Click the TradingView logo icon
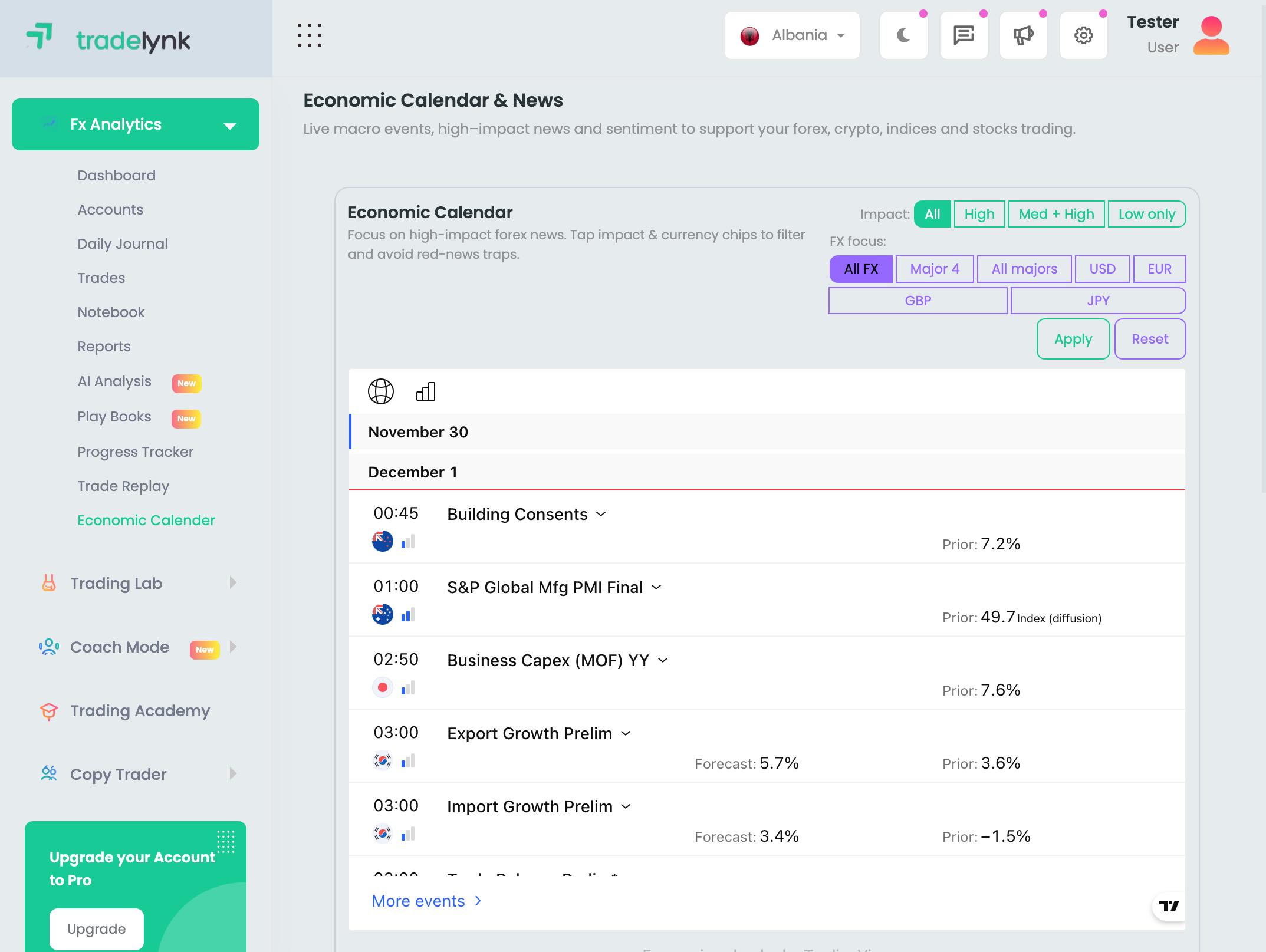Viewport: 1266px width, 952px height. click(1169, 905)
